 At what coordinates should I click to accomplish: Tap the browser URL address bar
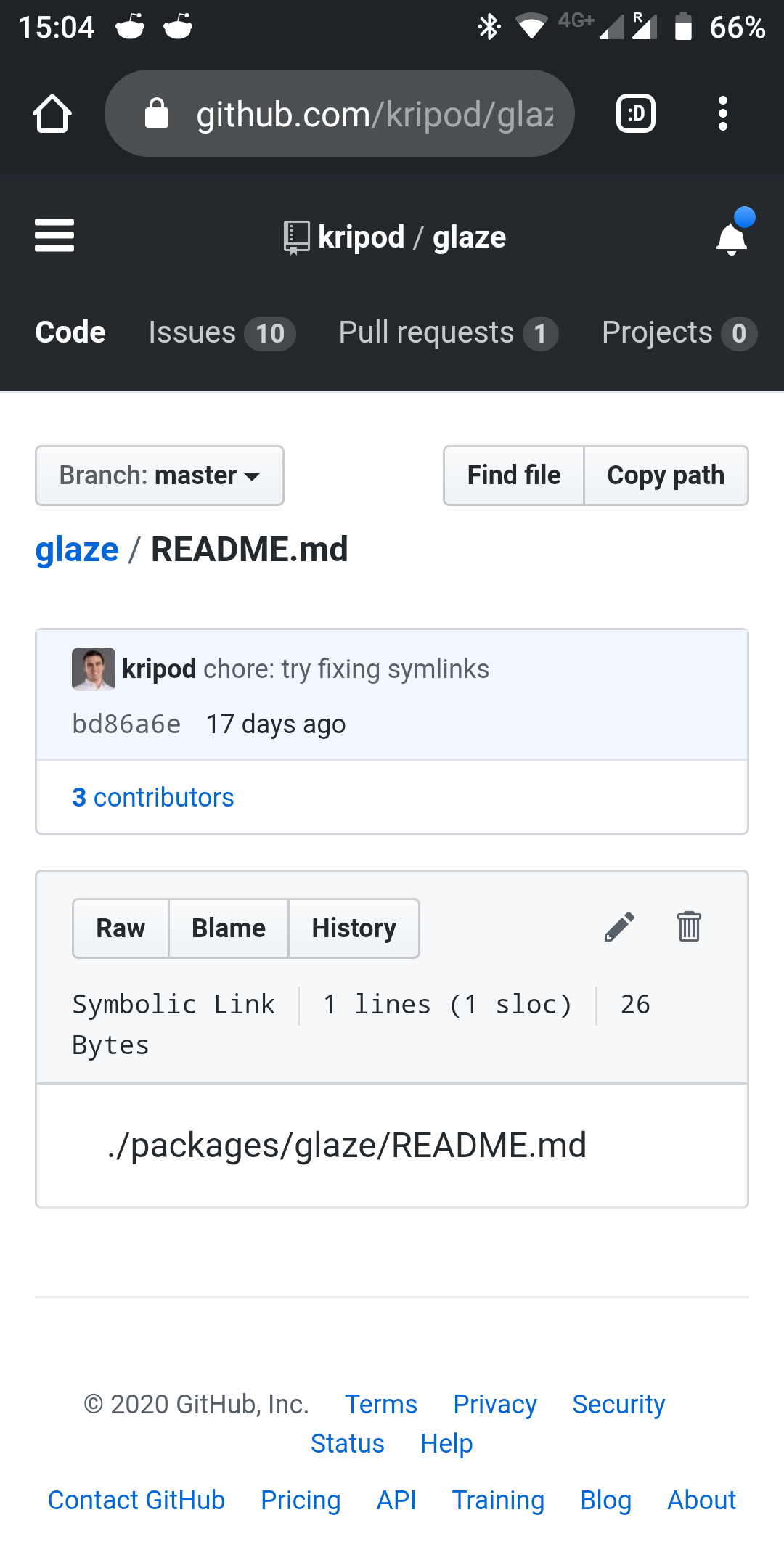[340, 113]
